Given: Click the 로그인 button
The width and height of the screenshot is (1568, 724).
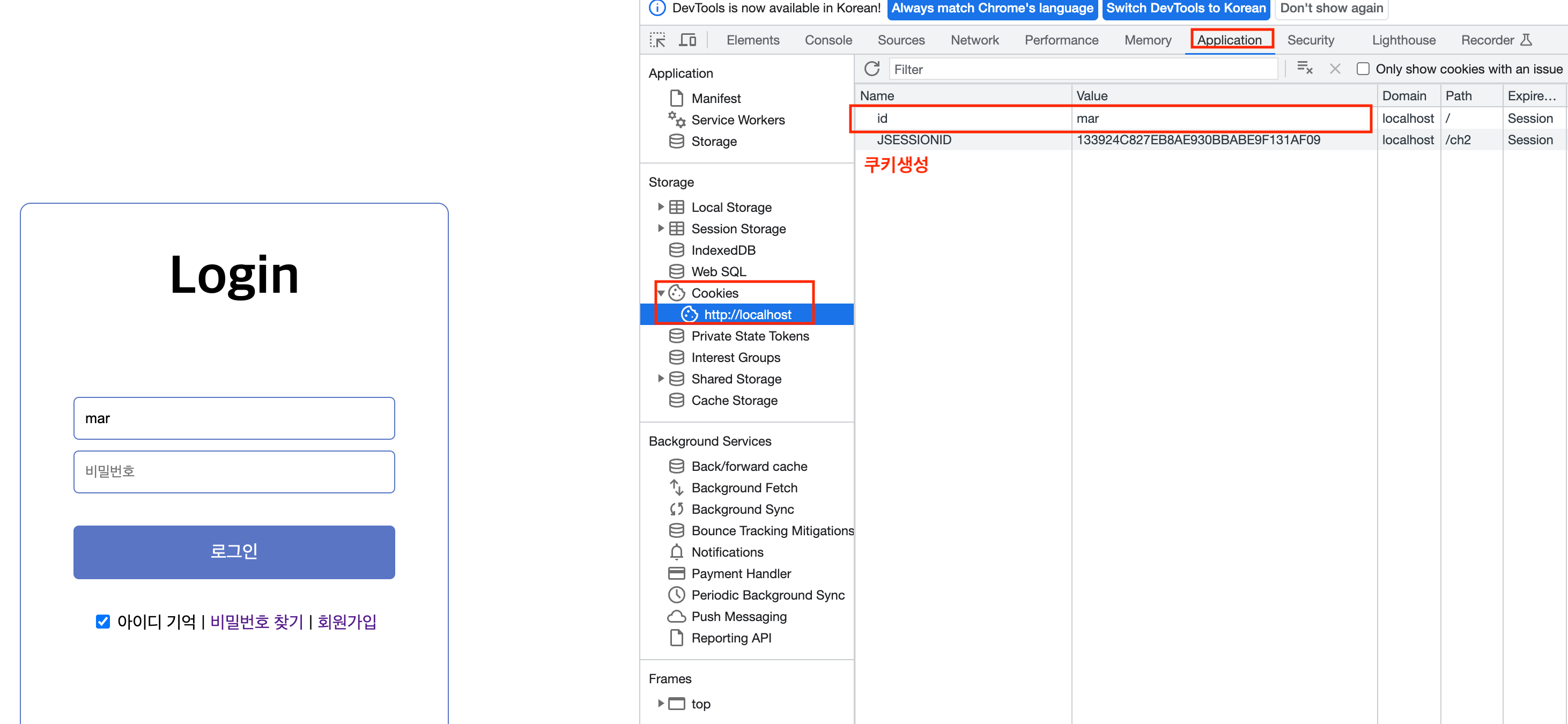Looking at the screenshot, I should (x=234, y=552).
